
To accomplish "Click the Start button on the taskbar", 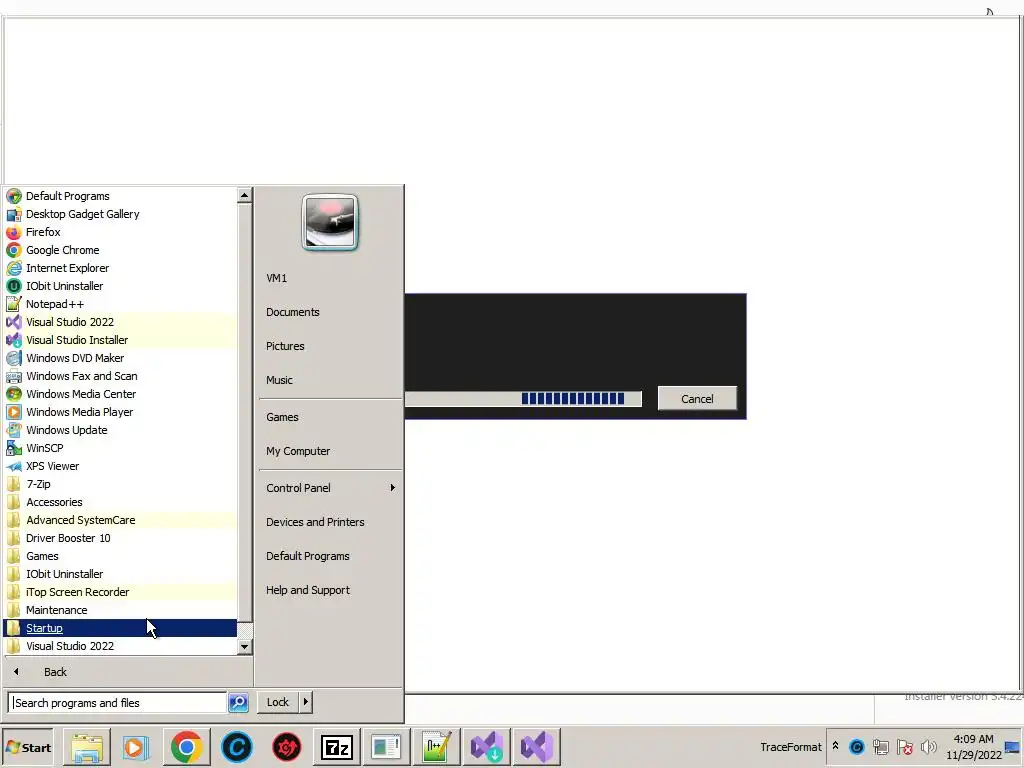I will click(28, 747).
